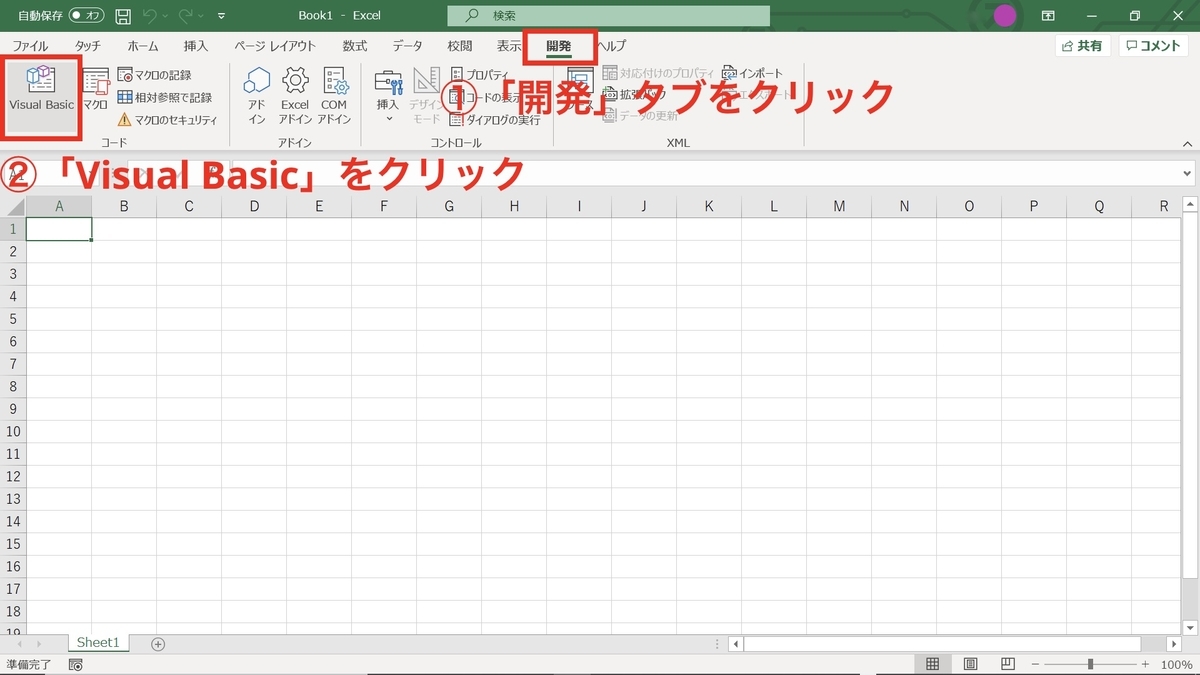
Task: Click the macro recording status bar icon
Action: point(76,665)
